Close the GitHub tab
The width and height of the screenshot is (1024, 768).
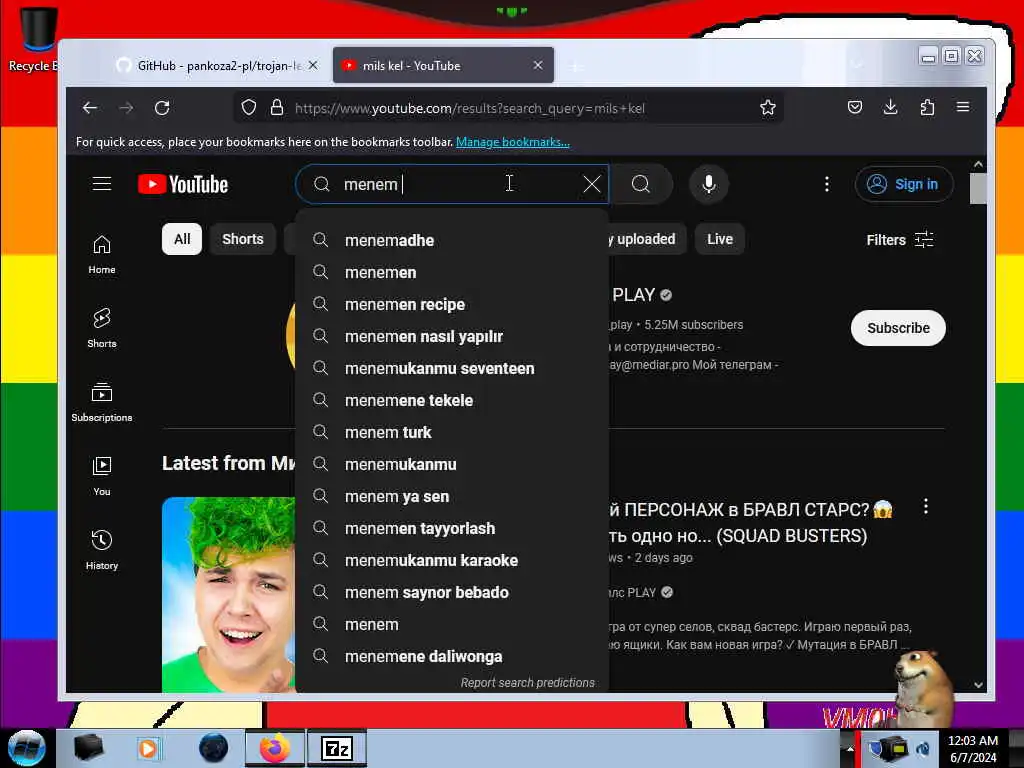pos(313,65)
